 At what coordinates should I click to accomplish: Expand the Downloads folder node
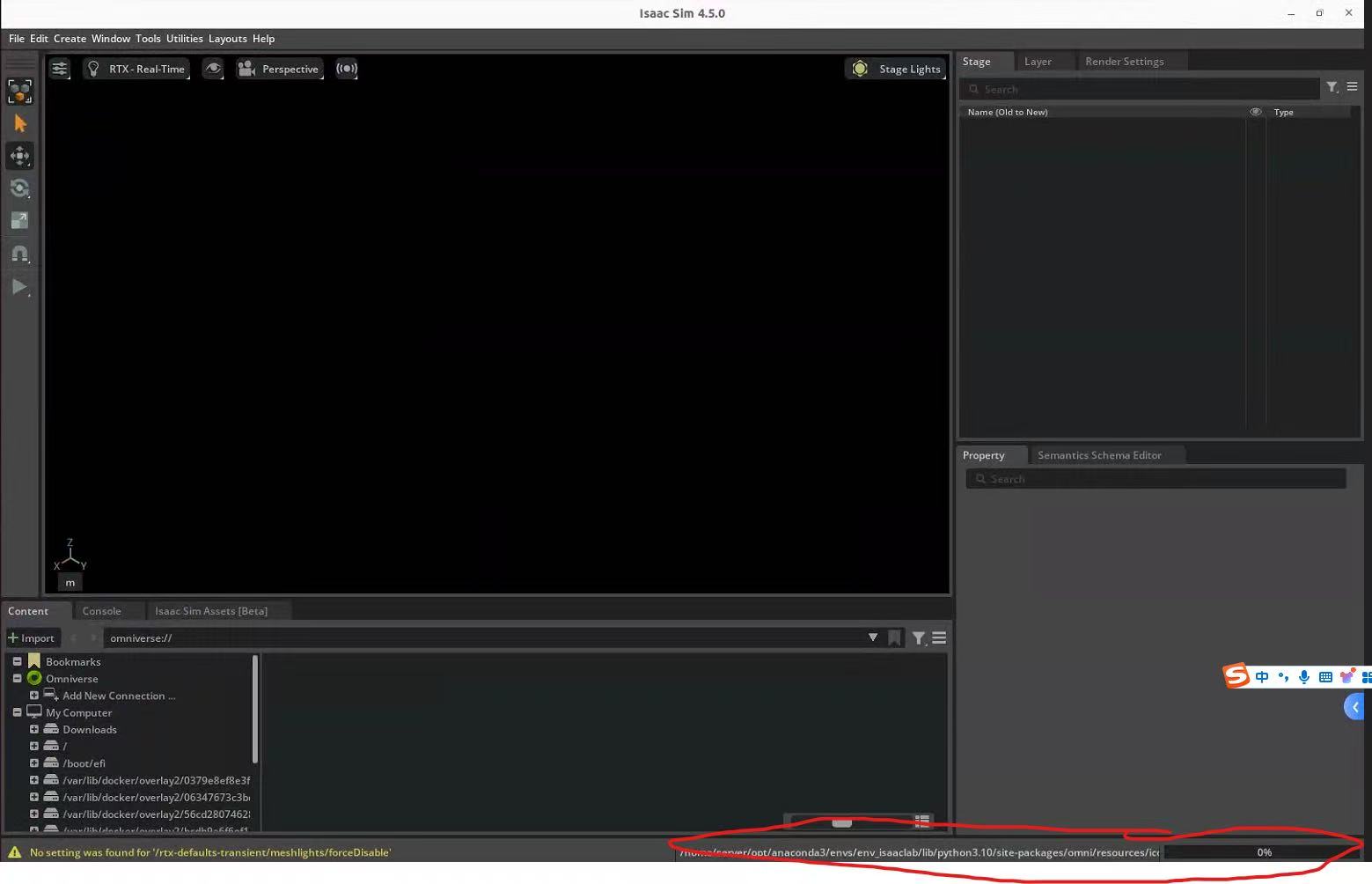point(33,729)
